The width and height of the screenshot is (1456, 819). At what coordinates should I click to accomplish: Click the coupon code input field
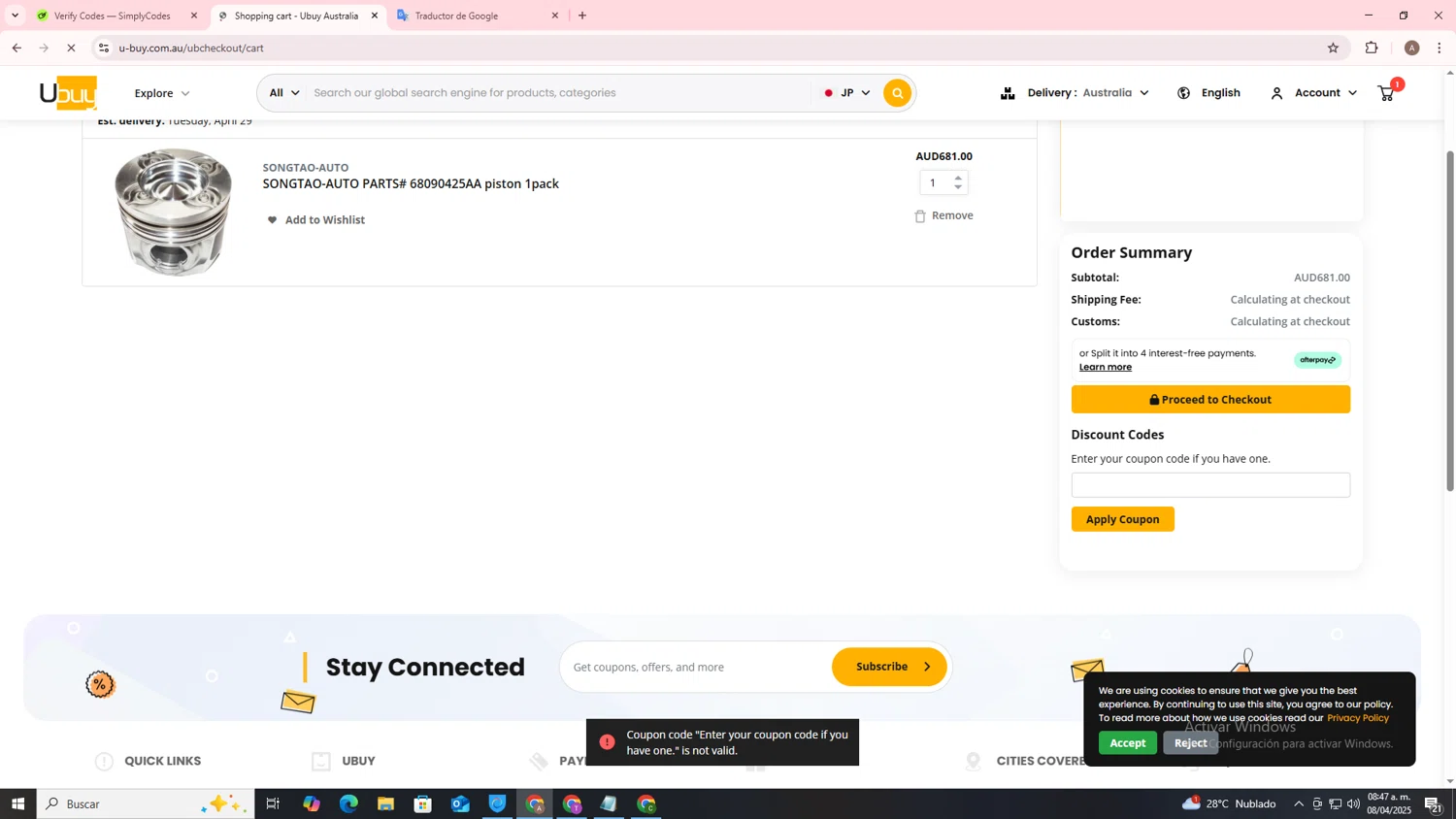(x=1210, y=485)
